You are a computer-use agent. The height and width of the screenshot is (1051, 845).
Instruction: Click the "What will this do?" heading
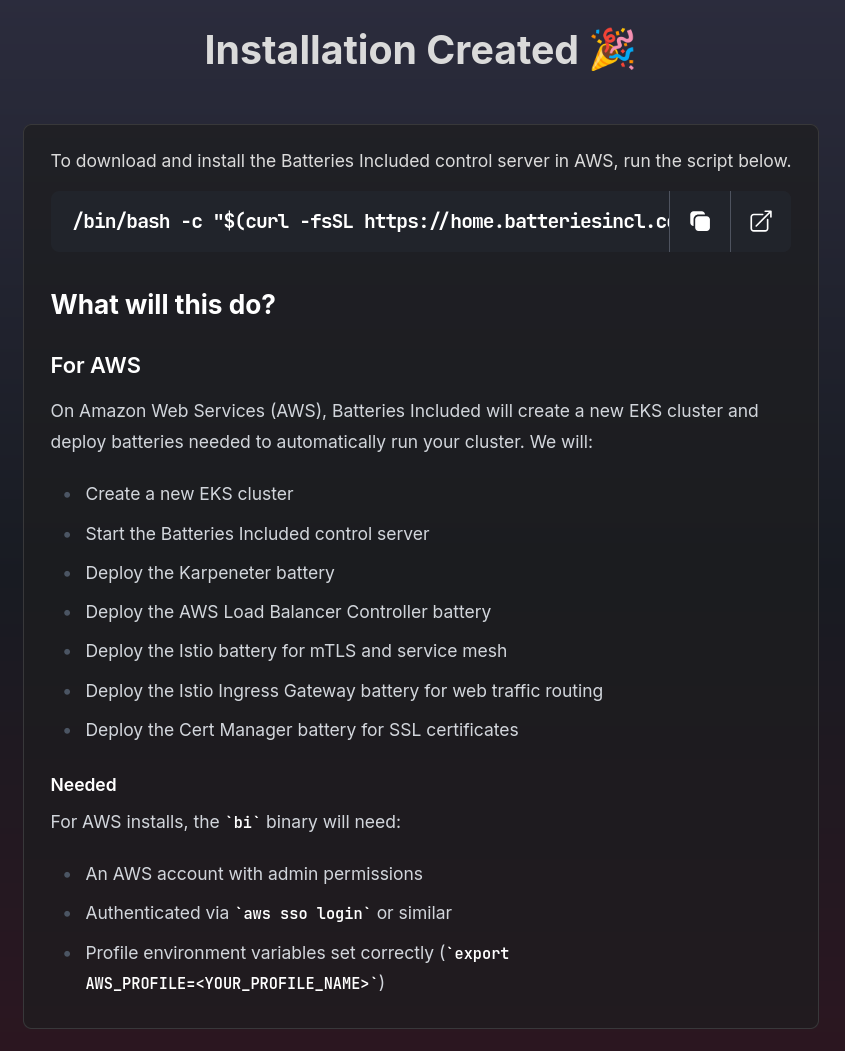pyautogui.click(x=163, y=304)
